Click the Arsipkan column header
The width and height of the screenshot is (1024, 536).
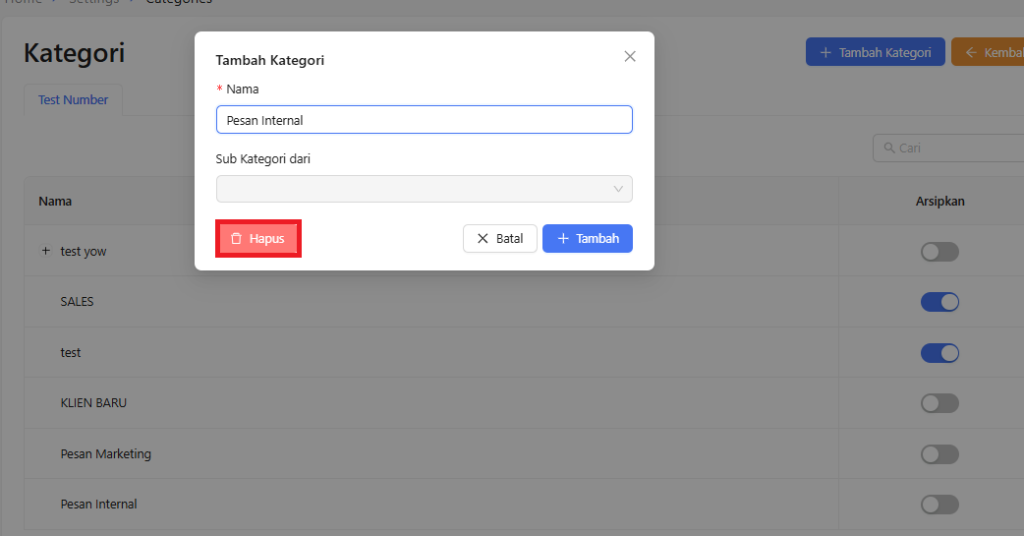pyautogui.click(x=939, y=201)
